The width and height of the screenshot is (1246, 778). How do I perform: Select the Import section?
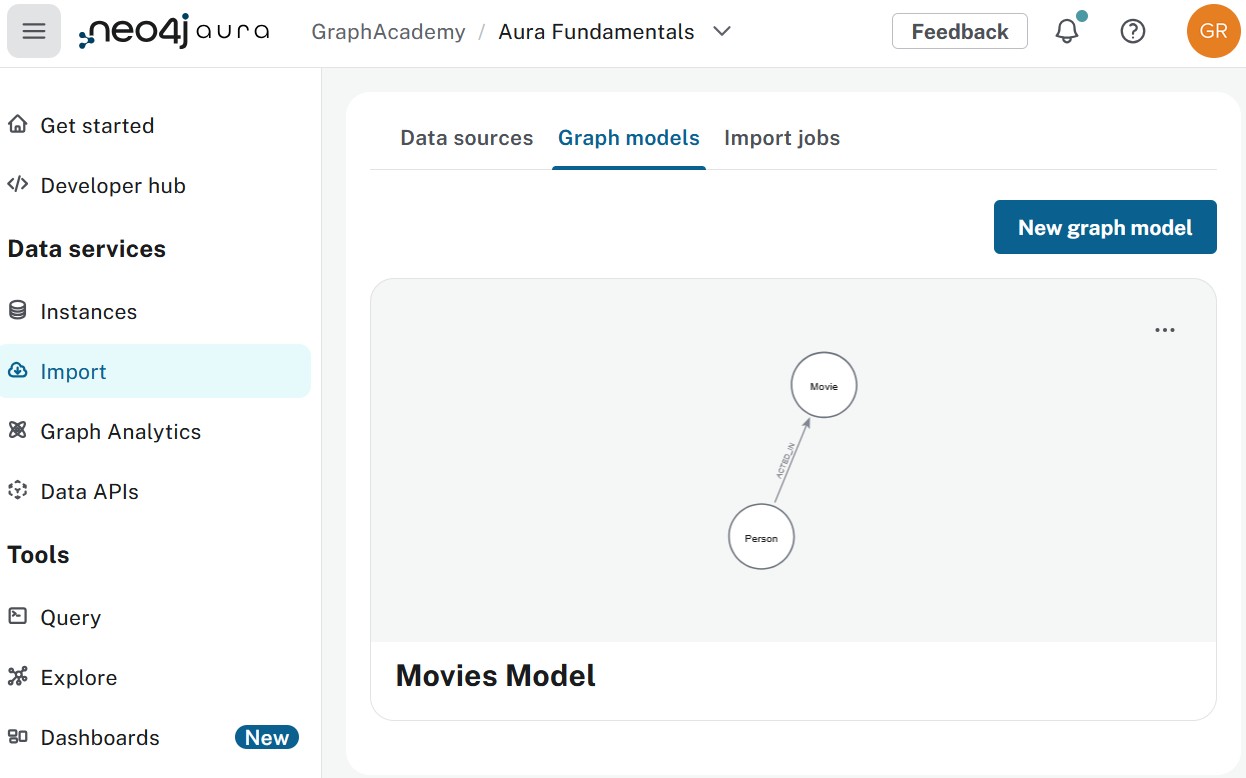72,371
